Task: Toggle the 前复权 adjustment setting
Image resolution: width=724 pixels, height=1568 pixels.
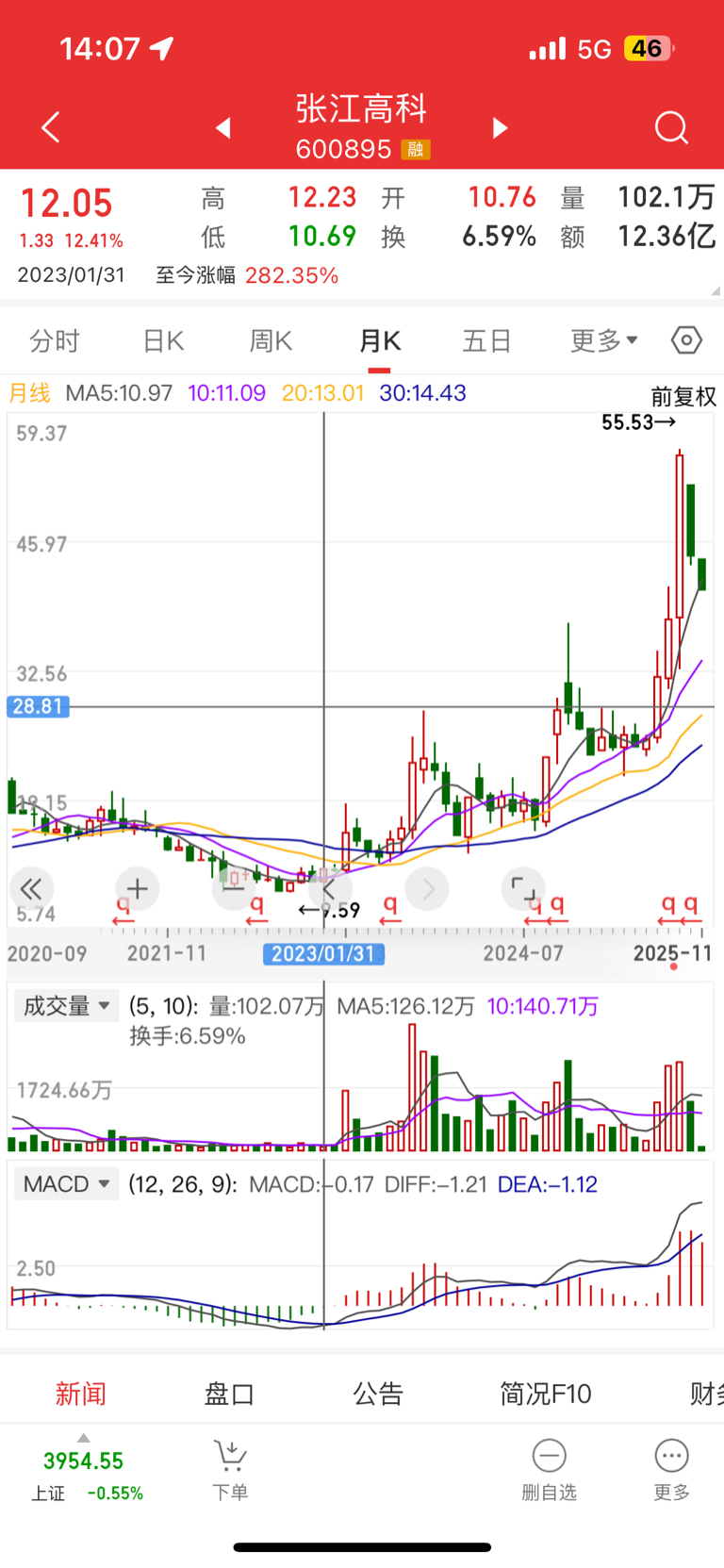Action: [683, 397]
